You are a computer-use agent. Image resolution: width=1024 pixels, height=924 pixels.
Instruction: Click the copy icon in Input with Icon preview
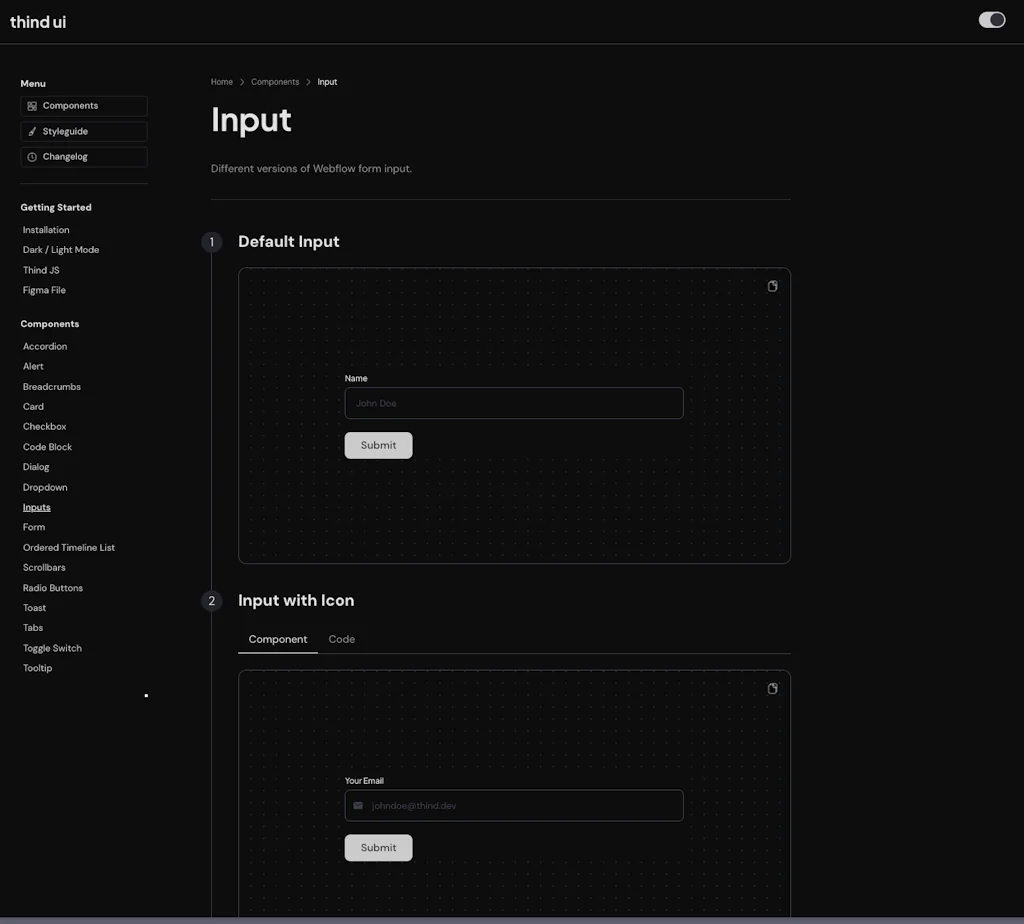[771, 688]
